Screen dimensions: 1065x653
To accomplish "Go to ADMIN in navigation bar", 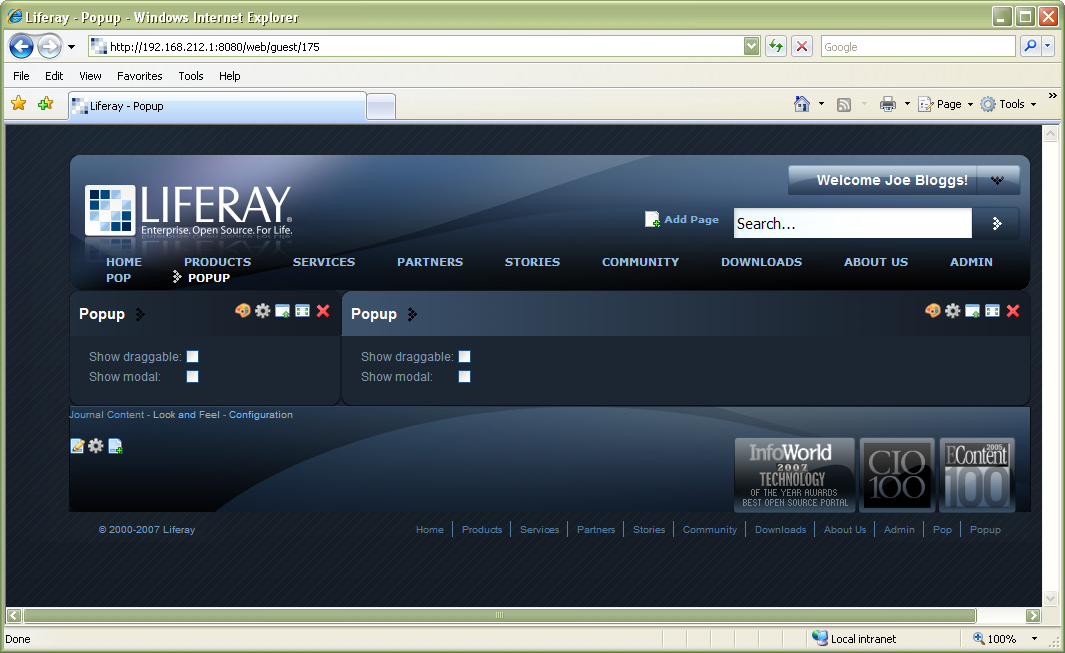I will pos(971,262).
